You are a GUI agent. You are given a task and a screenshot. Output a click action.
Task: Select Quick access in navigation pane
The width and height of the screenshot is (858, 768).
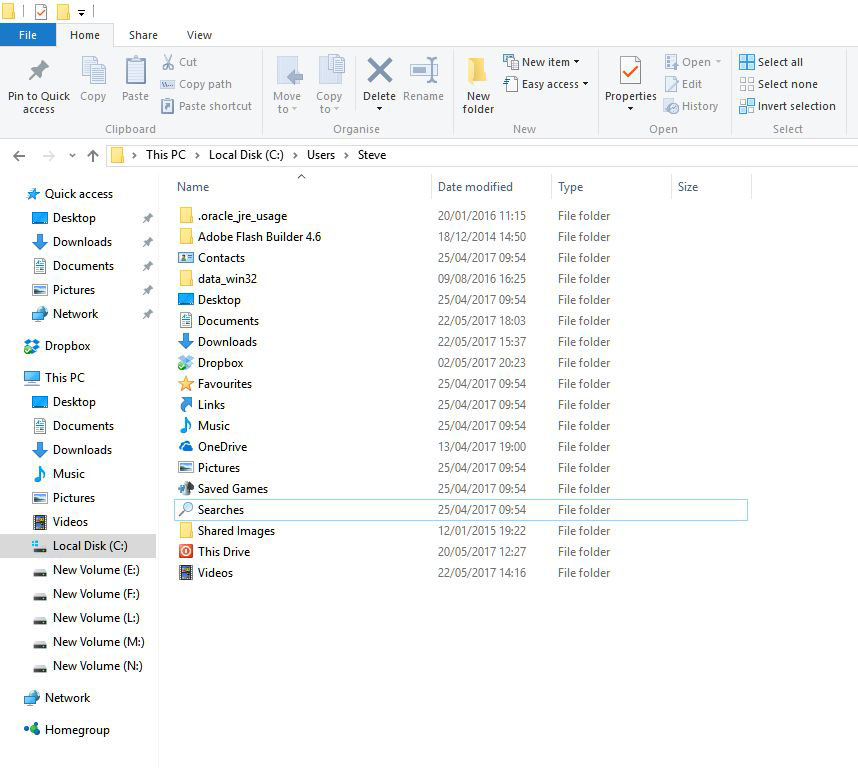coord(79,194)
